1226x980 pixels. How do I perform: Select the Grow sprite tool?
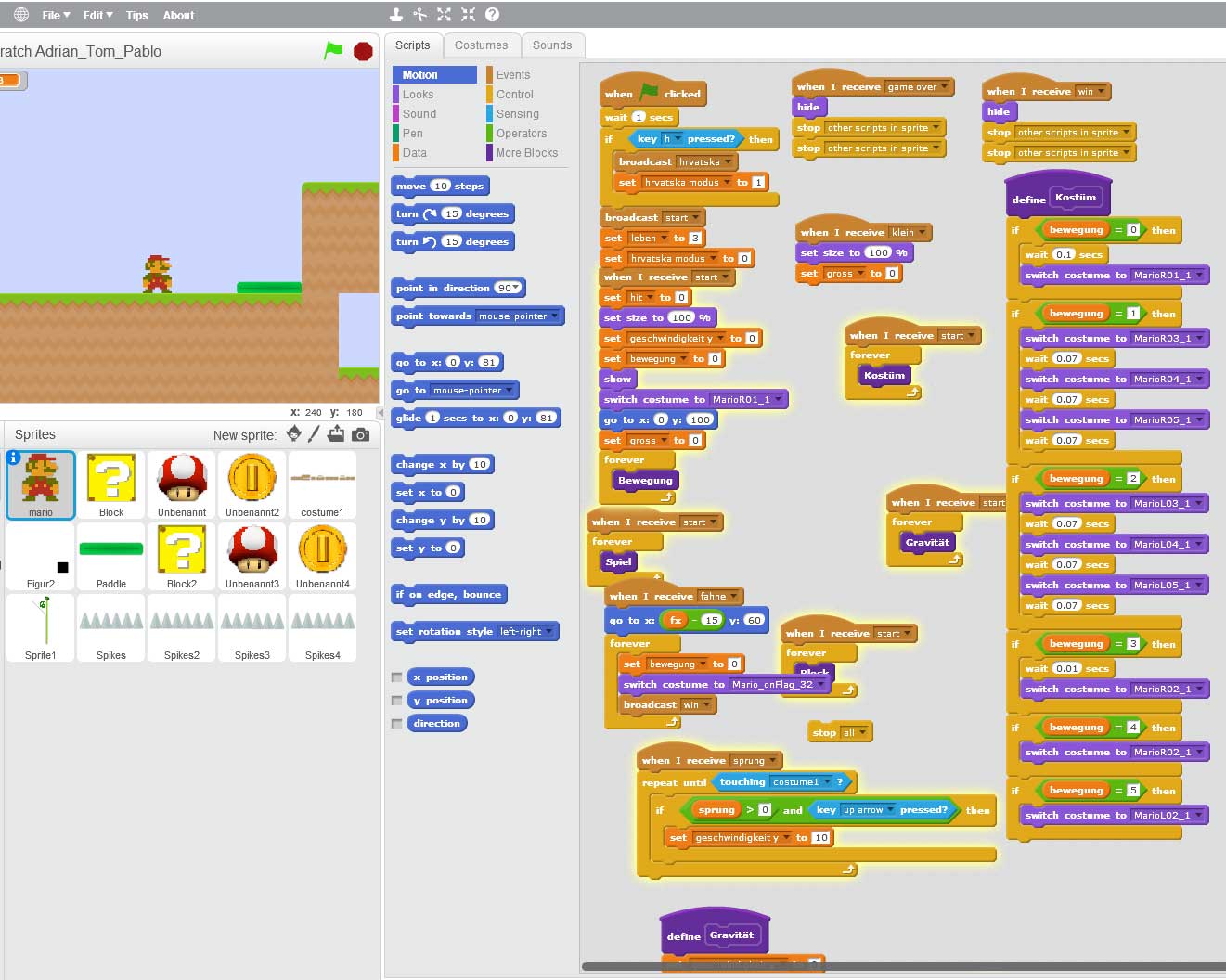[445, 14]
